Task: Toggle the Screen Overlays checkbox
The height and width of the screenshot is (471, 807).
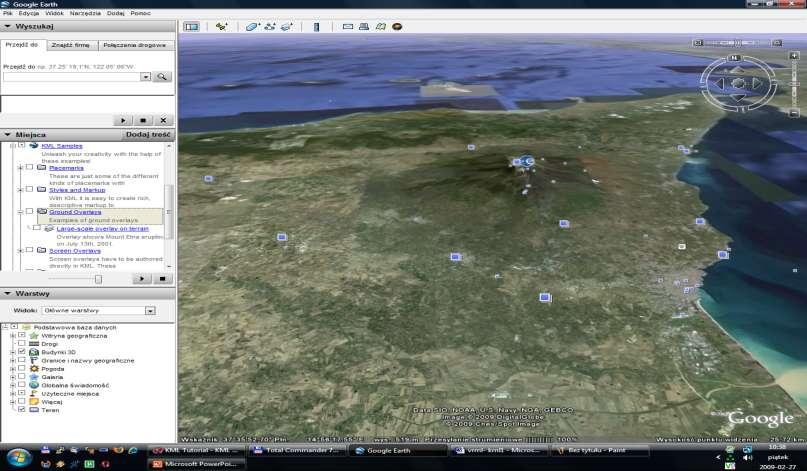Action: [29, 250]
